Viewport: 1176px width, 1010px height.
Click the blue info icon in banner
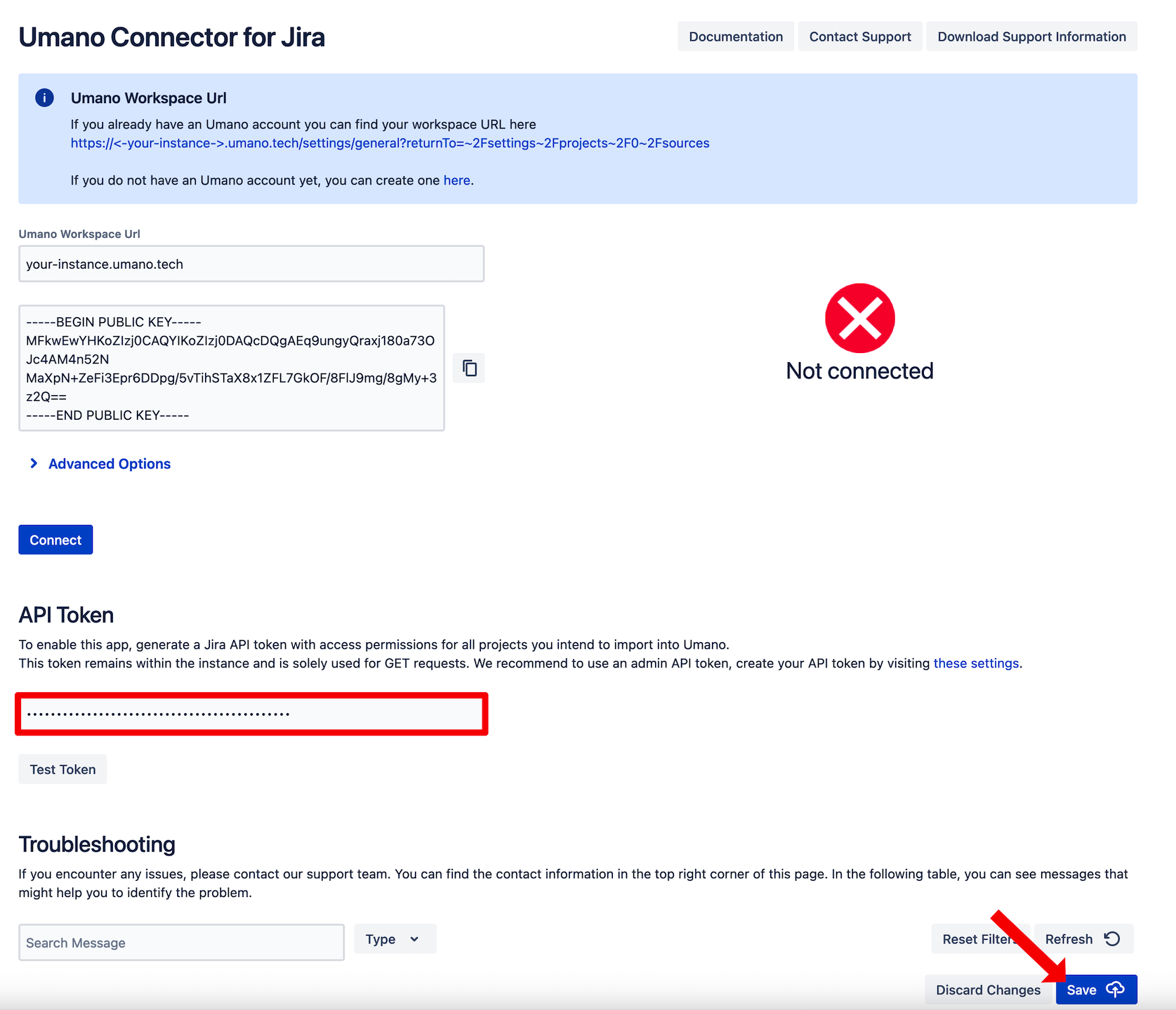44,98
